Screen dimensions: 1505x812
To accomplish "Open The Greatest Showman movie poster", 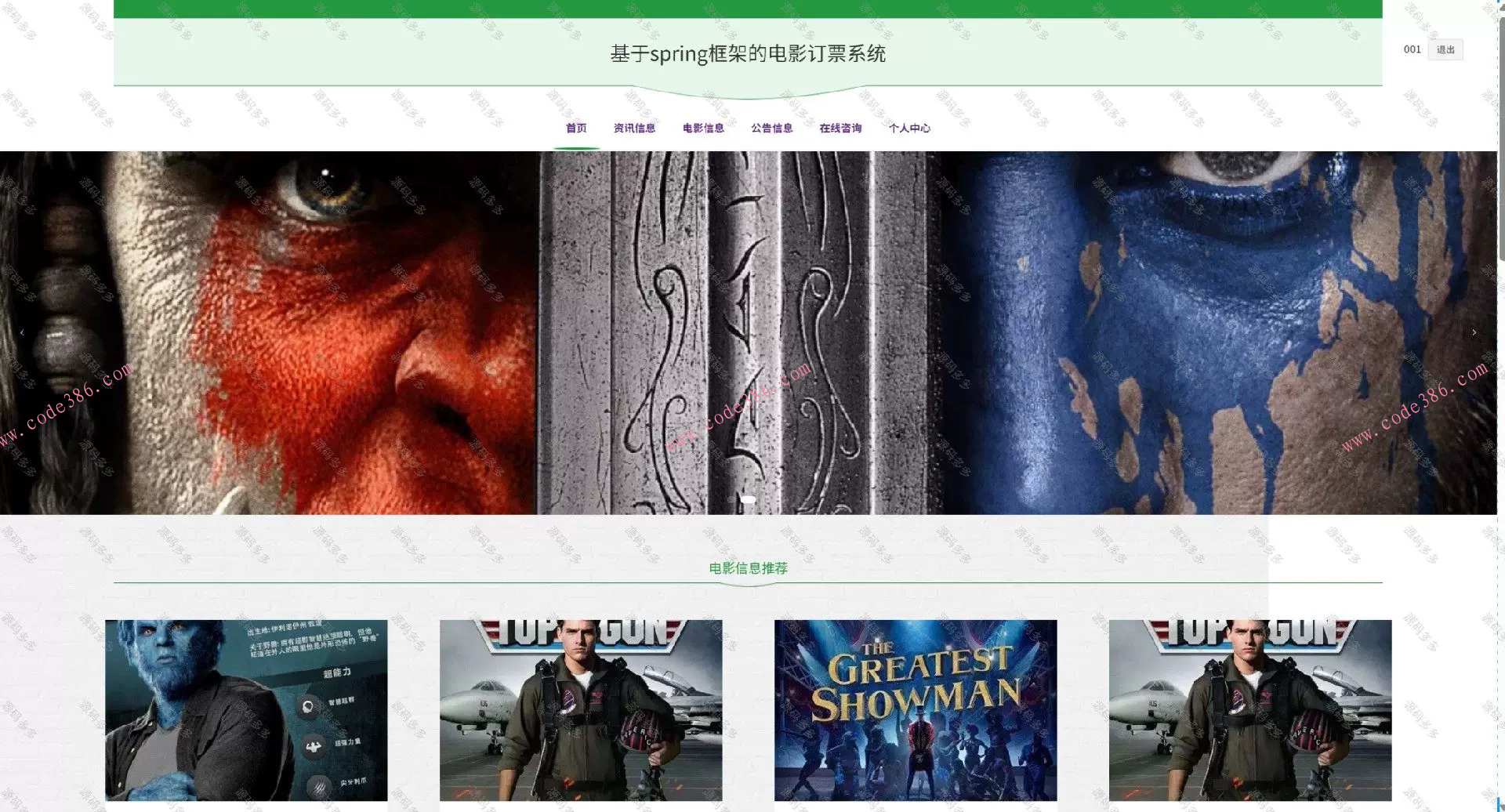I will click(x=916, y=710).
